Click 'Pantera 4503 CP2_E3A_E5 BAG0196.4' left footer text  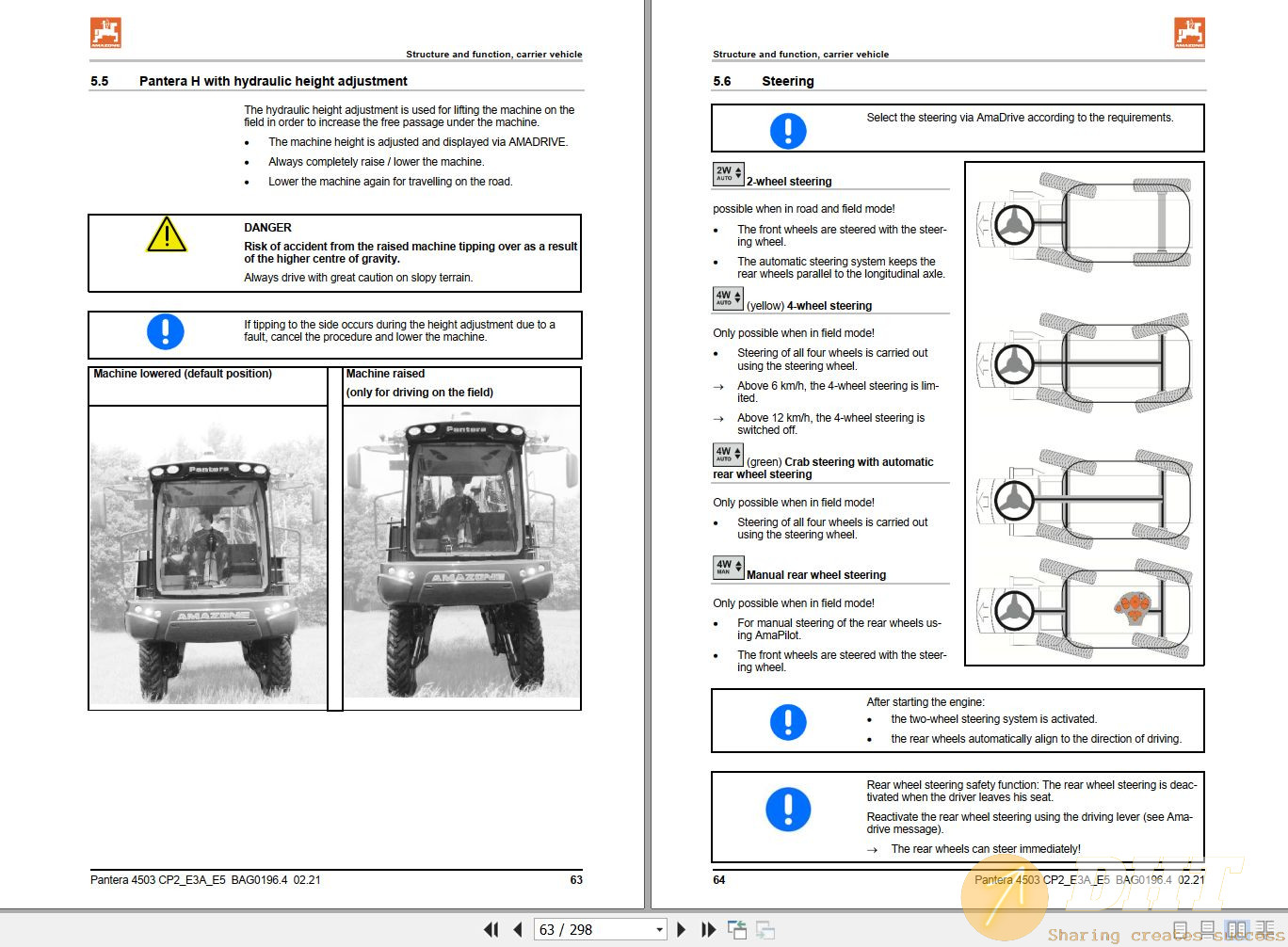(x=188, y=880)
